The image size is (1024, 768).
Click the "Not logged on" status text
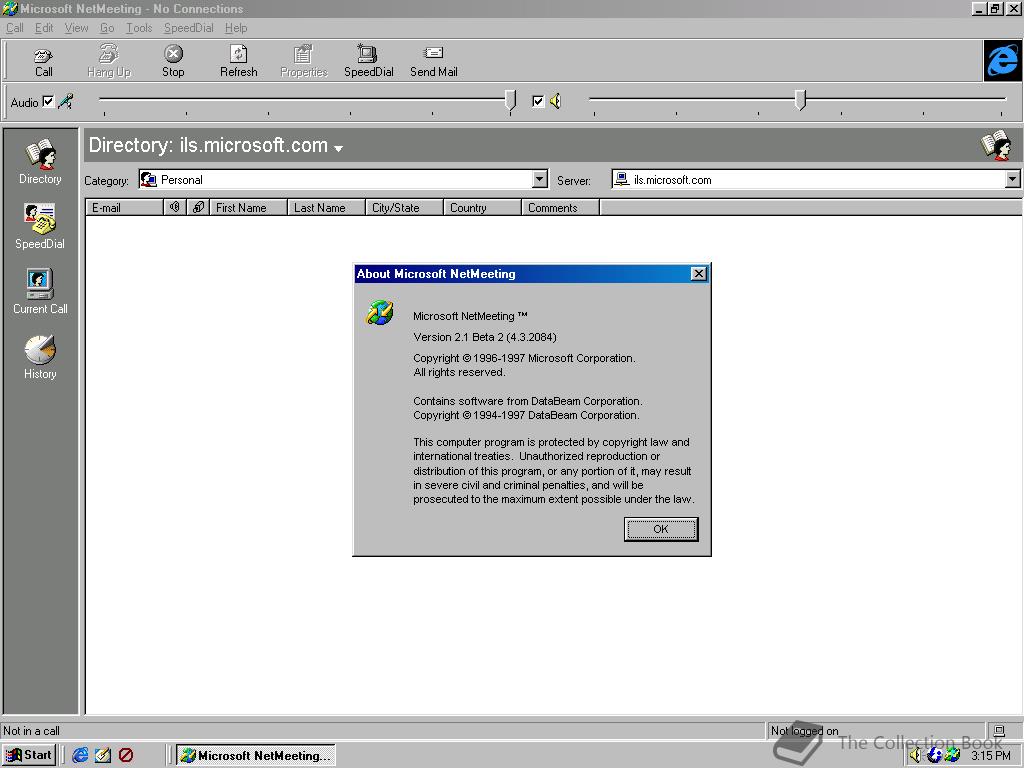pyautogui.click(x=804, y=731)
